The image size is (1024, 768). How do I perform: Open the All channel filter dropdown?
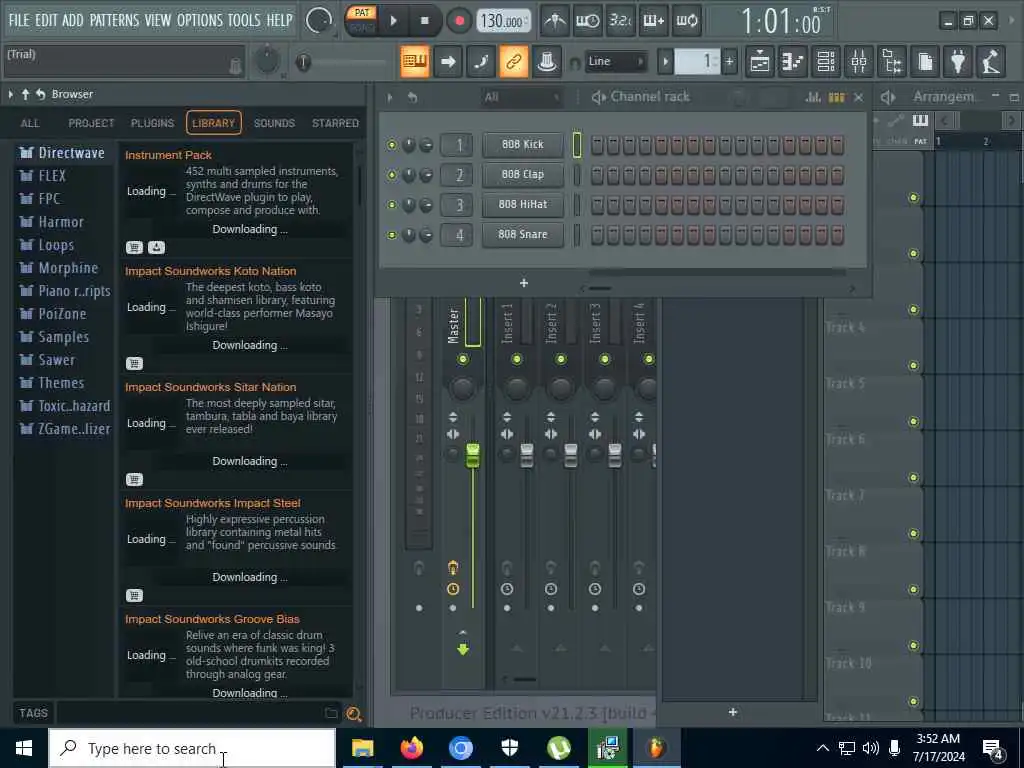coord(521,97)
